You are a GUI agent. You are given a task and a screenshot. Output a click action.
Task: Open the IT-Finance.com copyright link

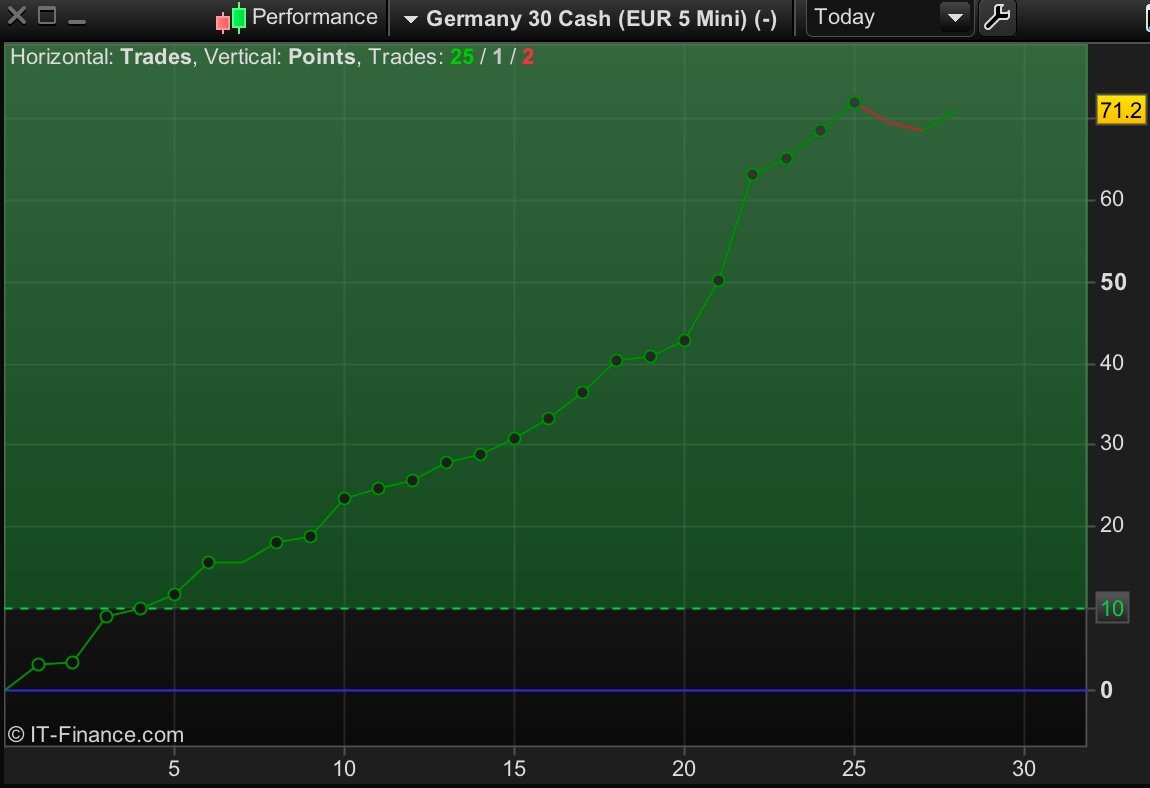[95, 734]
